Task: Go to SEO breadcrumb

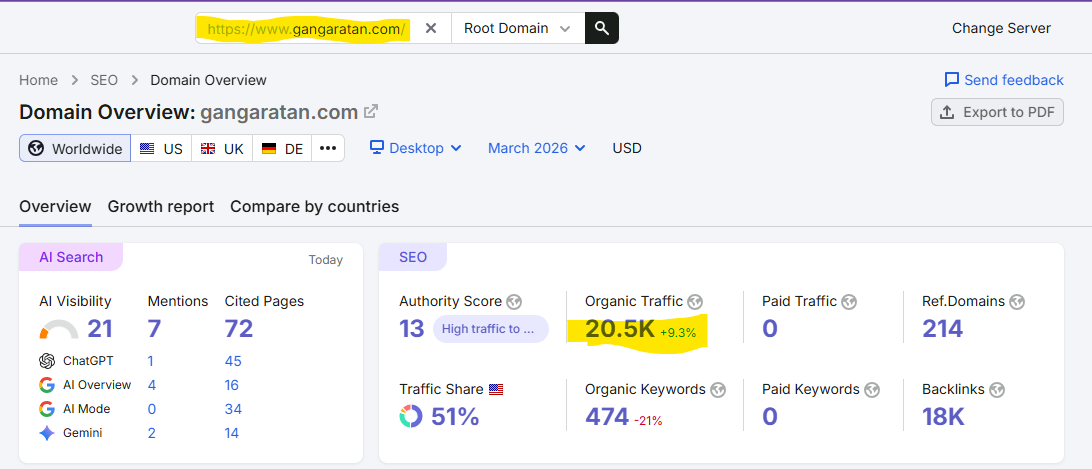Action: tap(104, 80)
